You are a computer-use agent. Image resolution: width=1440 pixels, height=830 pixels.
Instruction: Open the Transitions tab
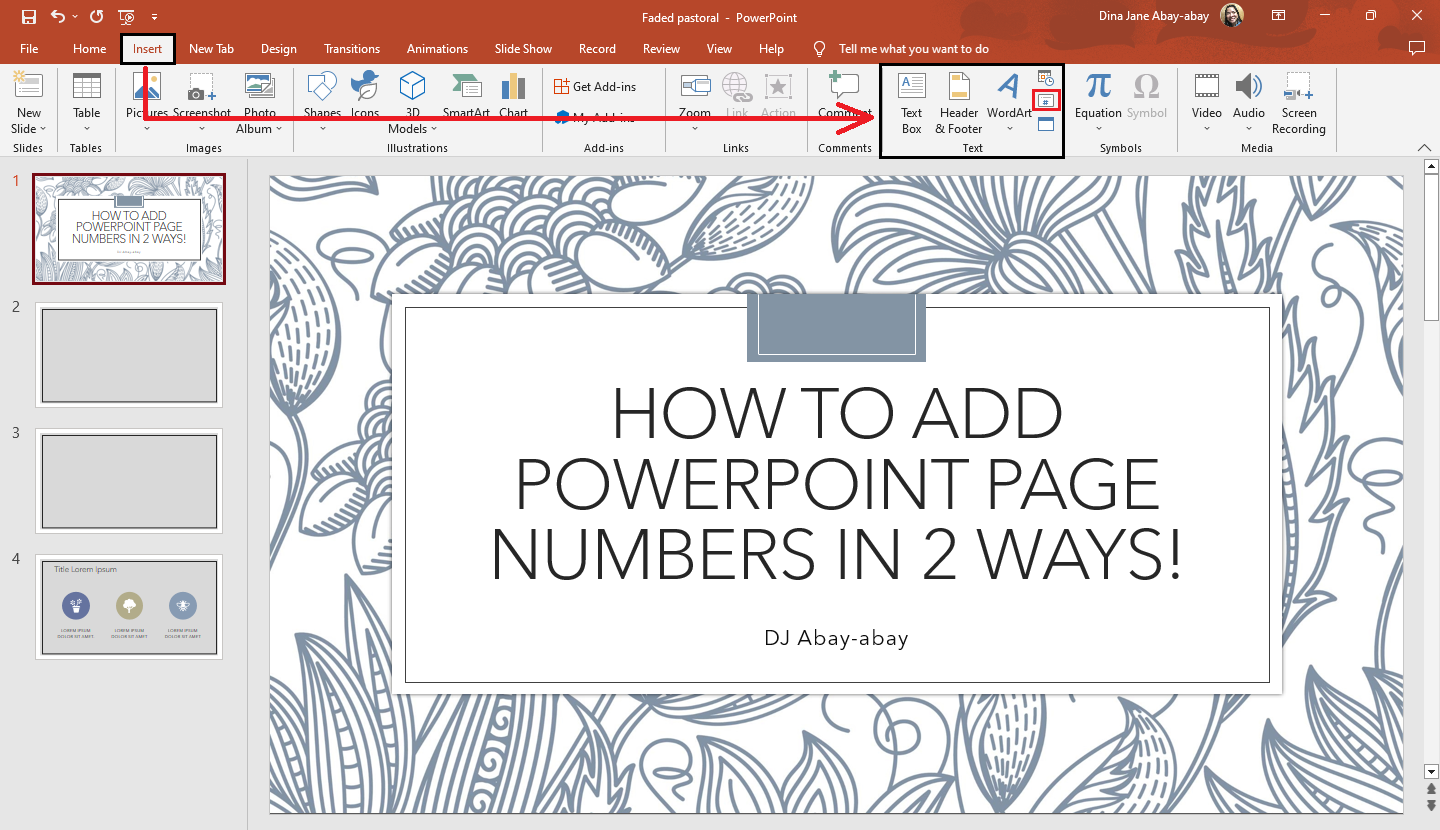(x=352, y=48)
